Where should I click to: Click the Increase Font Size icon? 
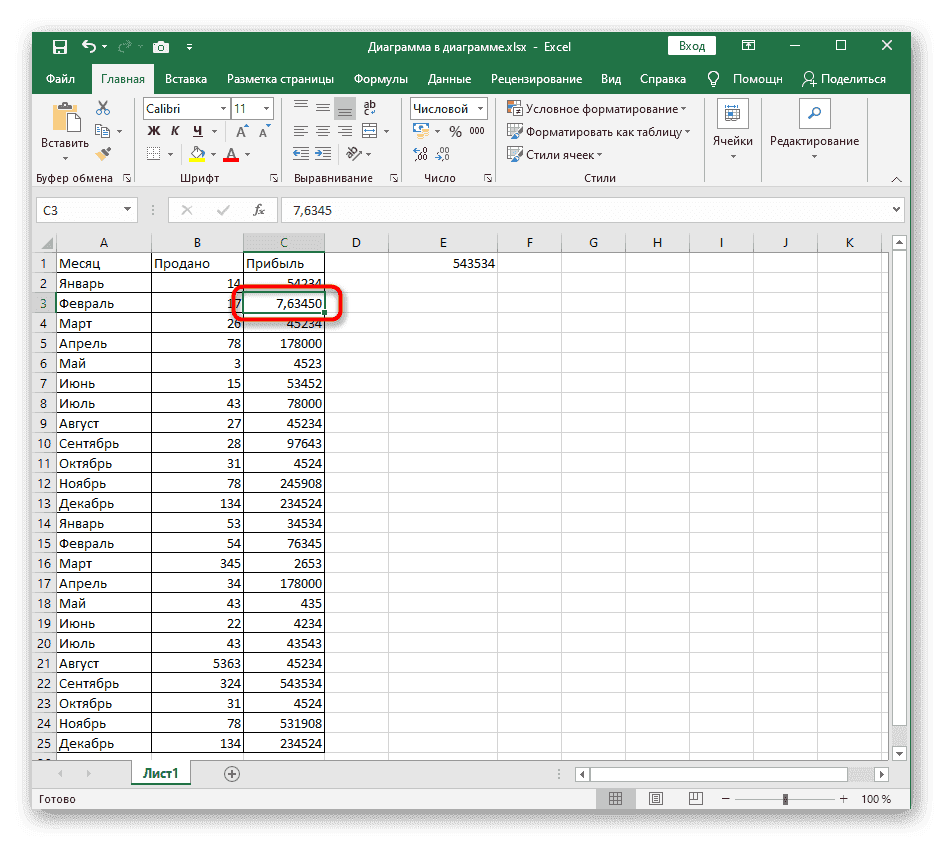coord(244,131)
